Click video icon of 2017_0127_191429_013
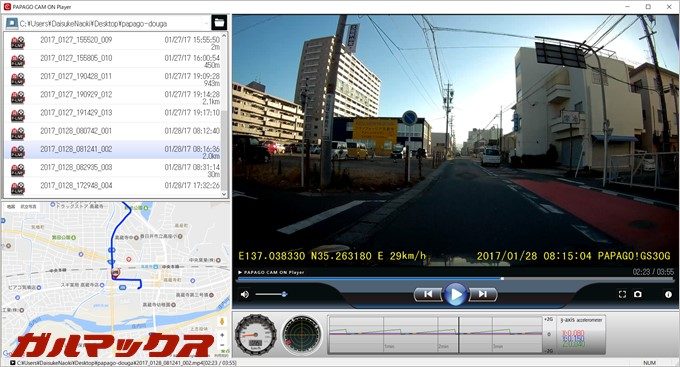The height and width of the screenshot is (367, 680). point(18,115)
